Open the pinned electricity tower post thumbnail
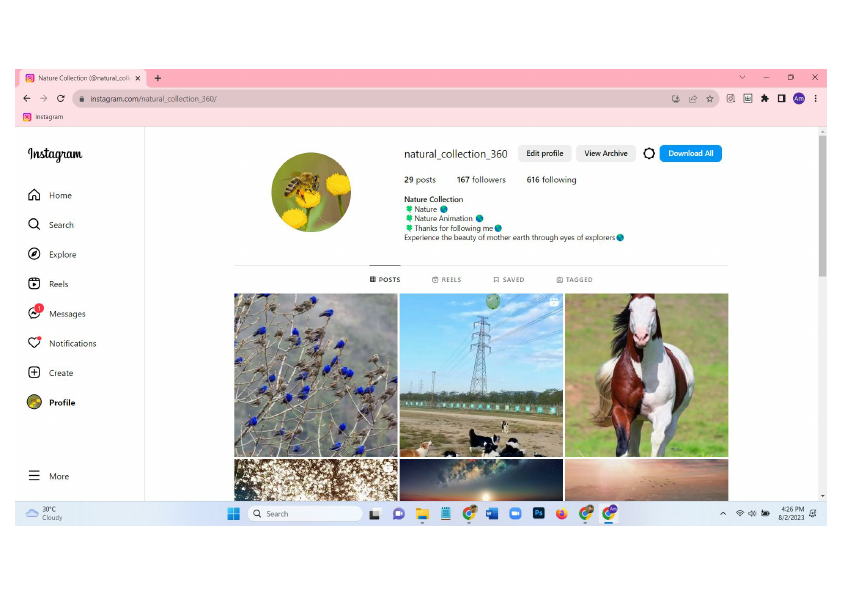The height and width of the screenshot is (595, 842). (481, 375)
